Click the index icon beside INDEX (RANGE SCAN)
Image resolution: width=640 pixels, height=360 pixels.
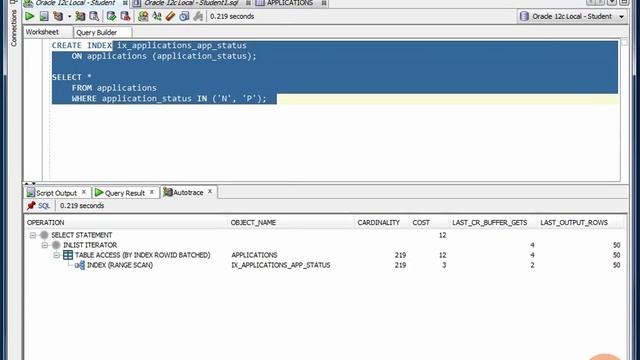80,265
